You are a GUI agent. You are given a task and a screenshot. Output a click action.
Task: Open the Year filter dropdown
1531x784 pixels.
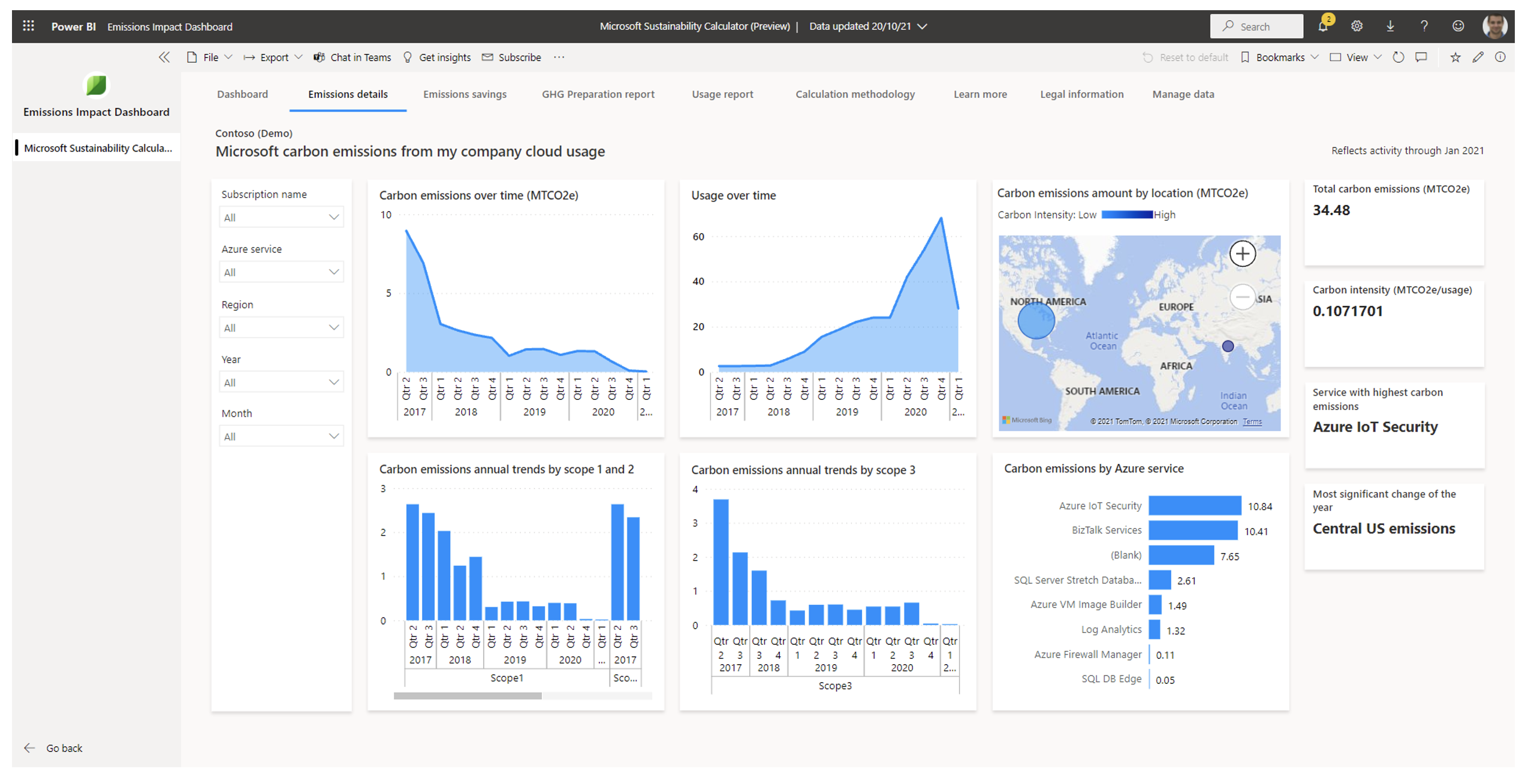click(281, 382)
